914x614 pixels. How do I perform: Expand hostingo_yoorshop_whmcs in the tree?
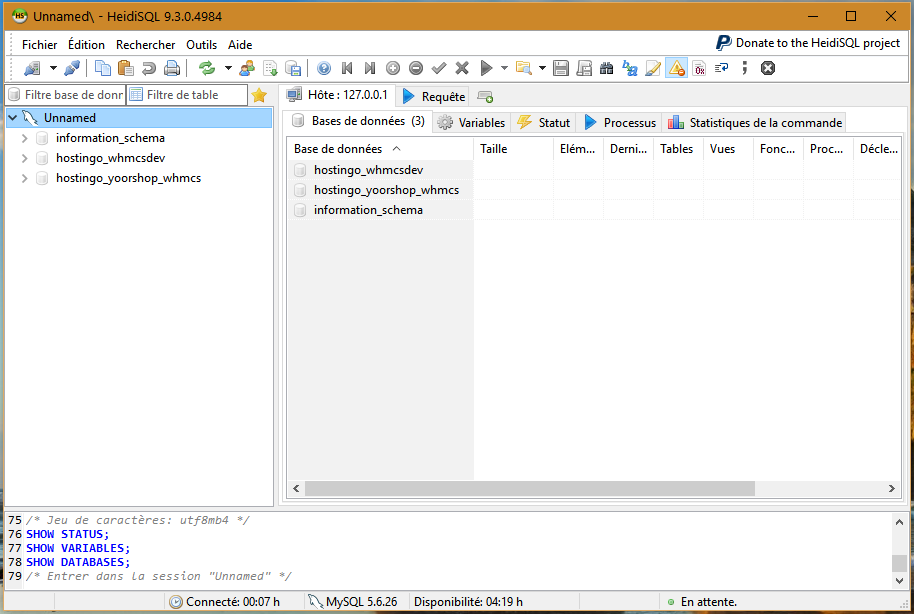[24, 178]
